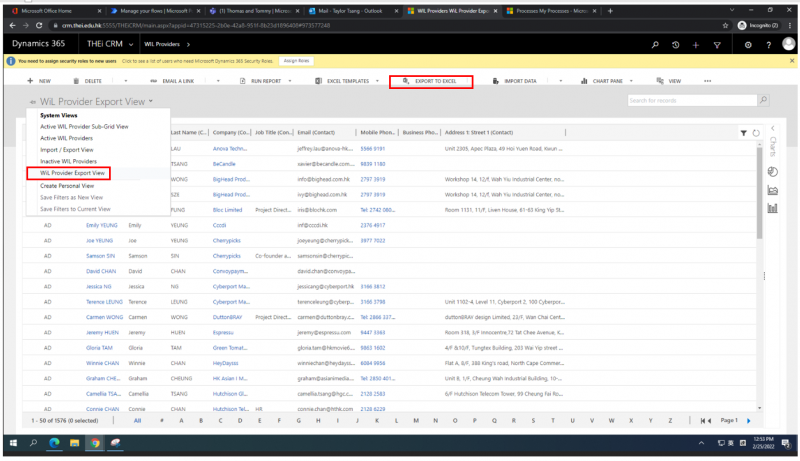This screenshot has width=800, height=461.
Task: Sort by Email (Contact) column header
Action: click(x=316, y=133)
